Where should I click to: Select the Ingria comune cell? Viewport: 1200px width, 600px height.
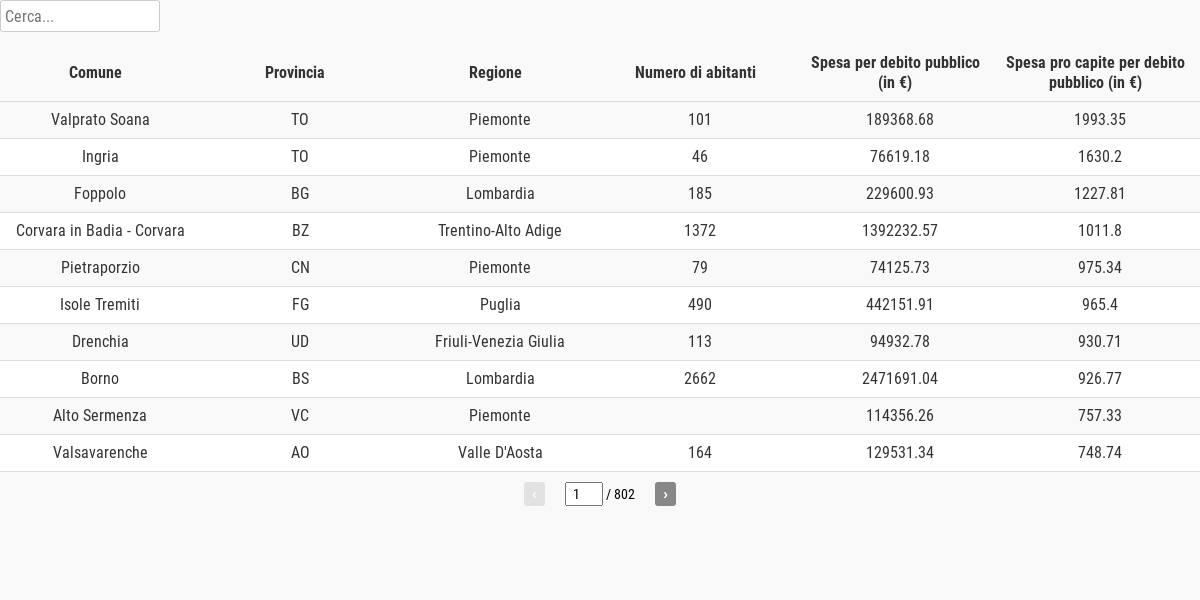click(x=100, y=157)
